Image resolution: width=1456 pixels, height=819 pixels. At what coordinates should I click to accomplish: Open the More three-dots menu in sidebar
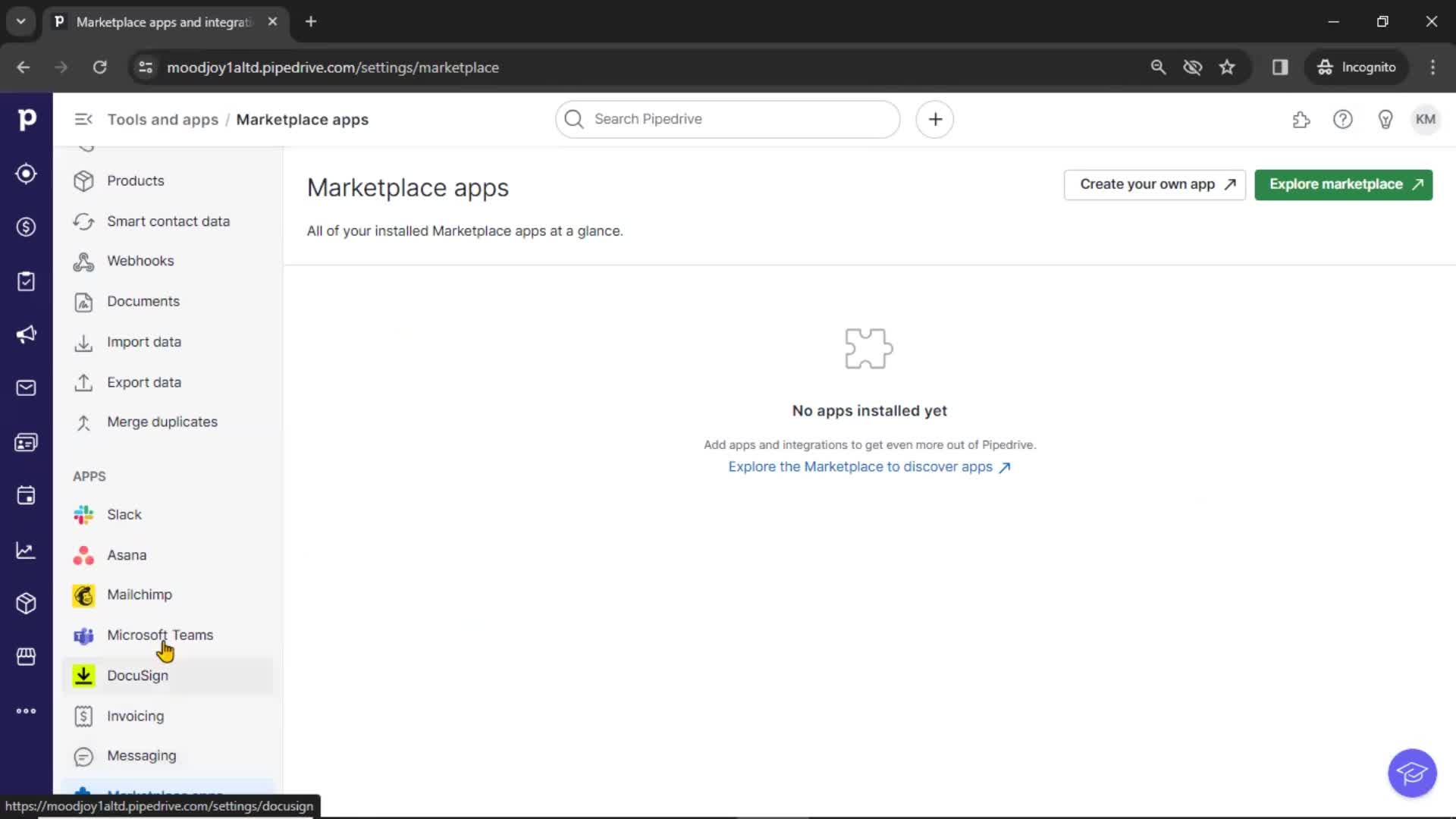pos(27,711)
